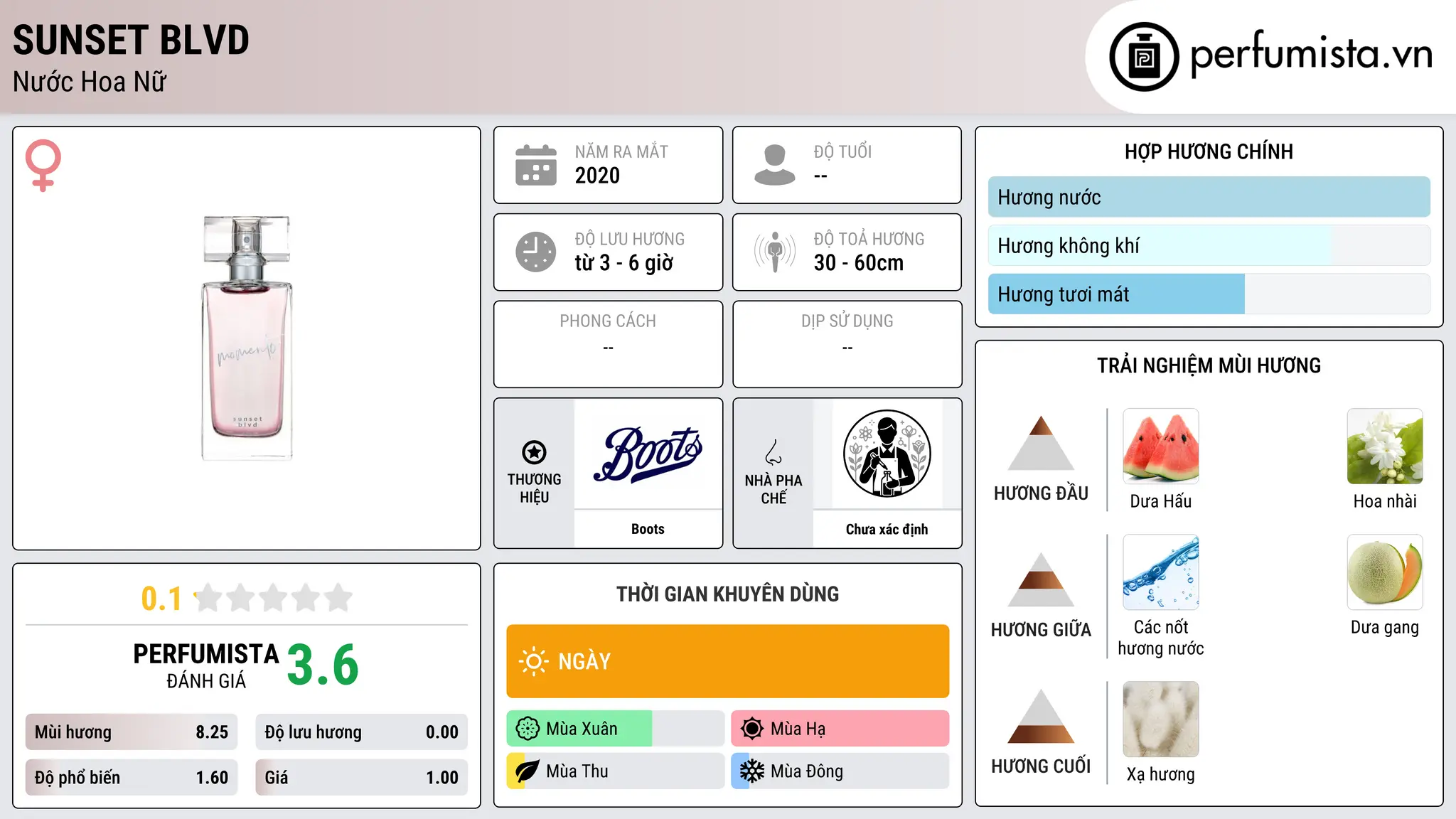Click the perfumer illustration circle icon
Image resolution: width=1456 pixels, height=819 pixels.
[887, 454]
